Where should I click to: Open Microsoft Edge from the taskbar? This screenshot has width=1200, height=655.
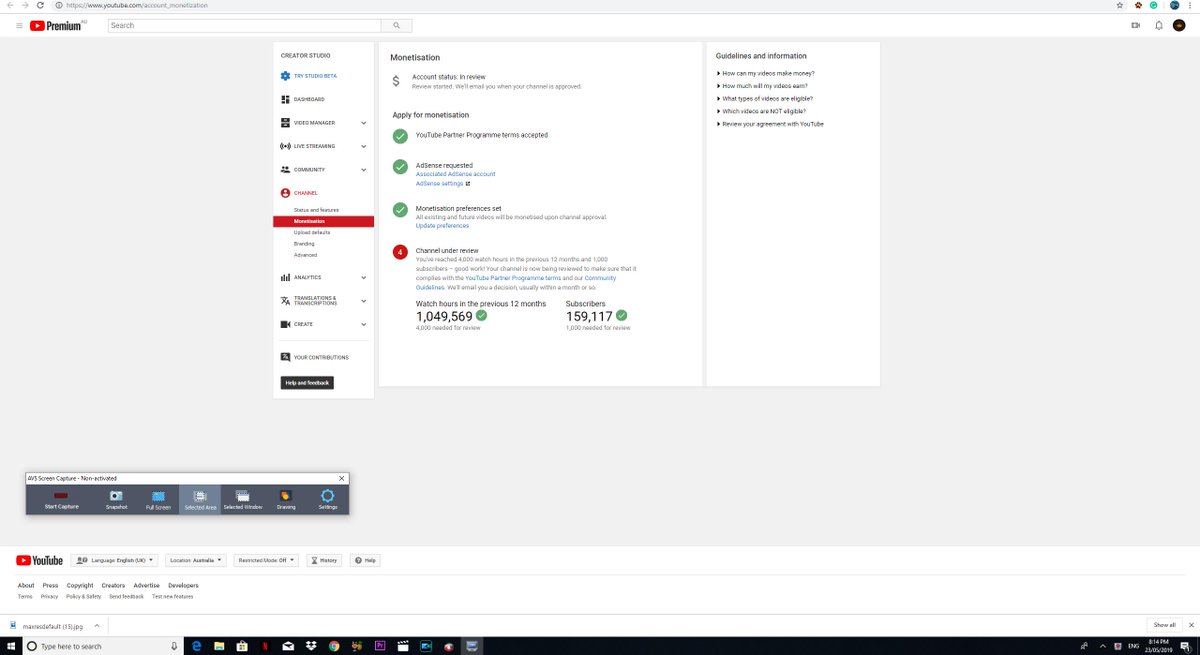[197, 646]
